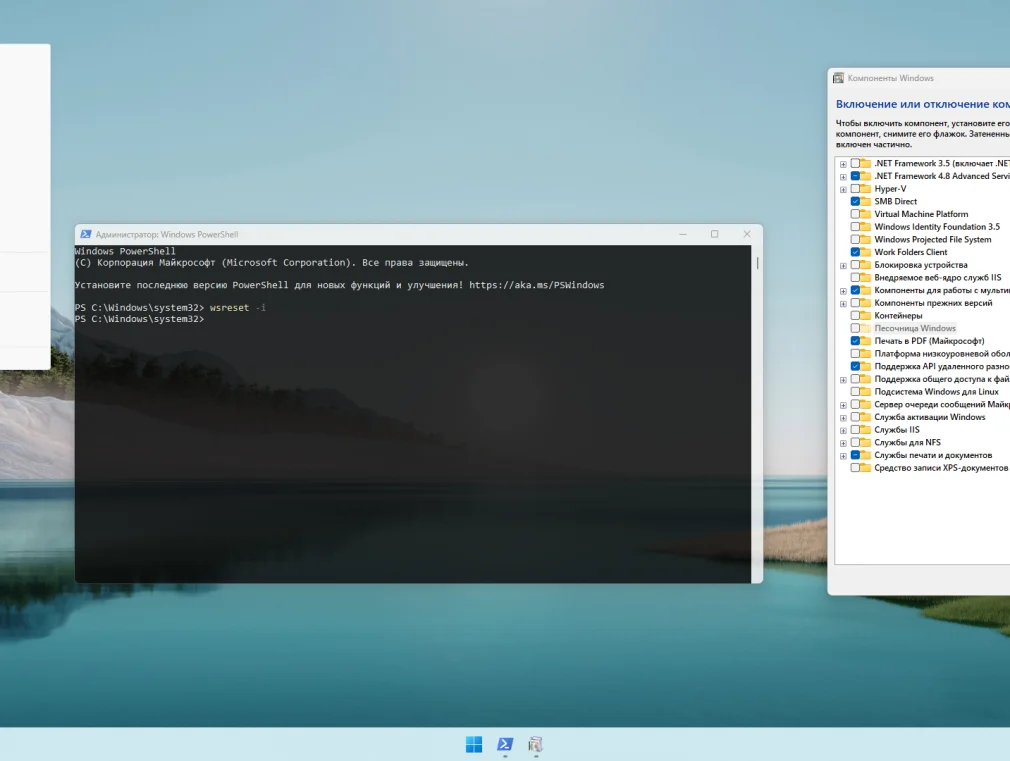Click the Компоненты Windows title bar icon
Image resolution: width=1010 pixels, height=761 pixels.
click(x=838, y=78)
